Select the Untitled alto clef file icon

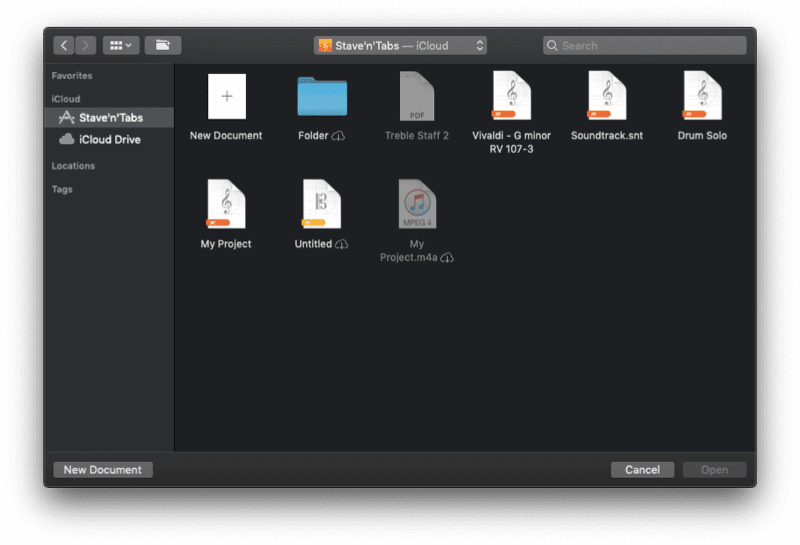[x=321, y=204]
